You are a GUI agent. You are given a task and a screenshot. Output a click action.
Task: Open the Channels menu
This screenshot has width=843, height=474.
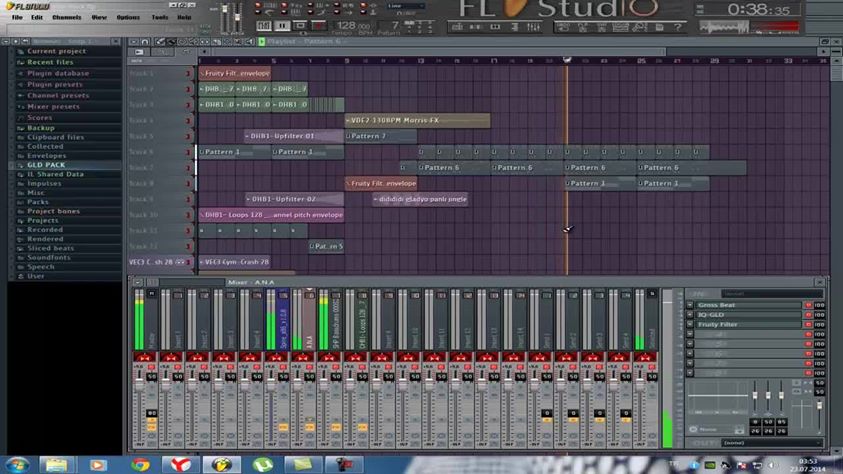click(67, 17)
